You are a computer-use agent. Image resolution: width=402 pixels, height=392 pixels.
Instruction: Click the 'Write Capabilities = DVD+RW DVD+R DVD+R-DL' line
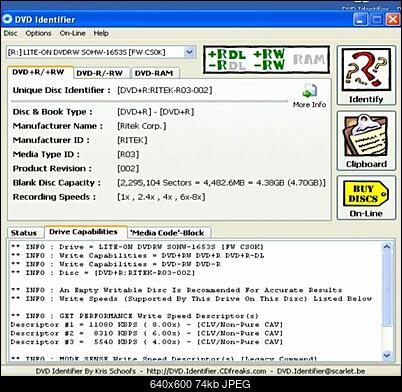137,256
